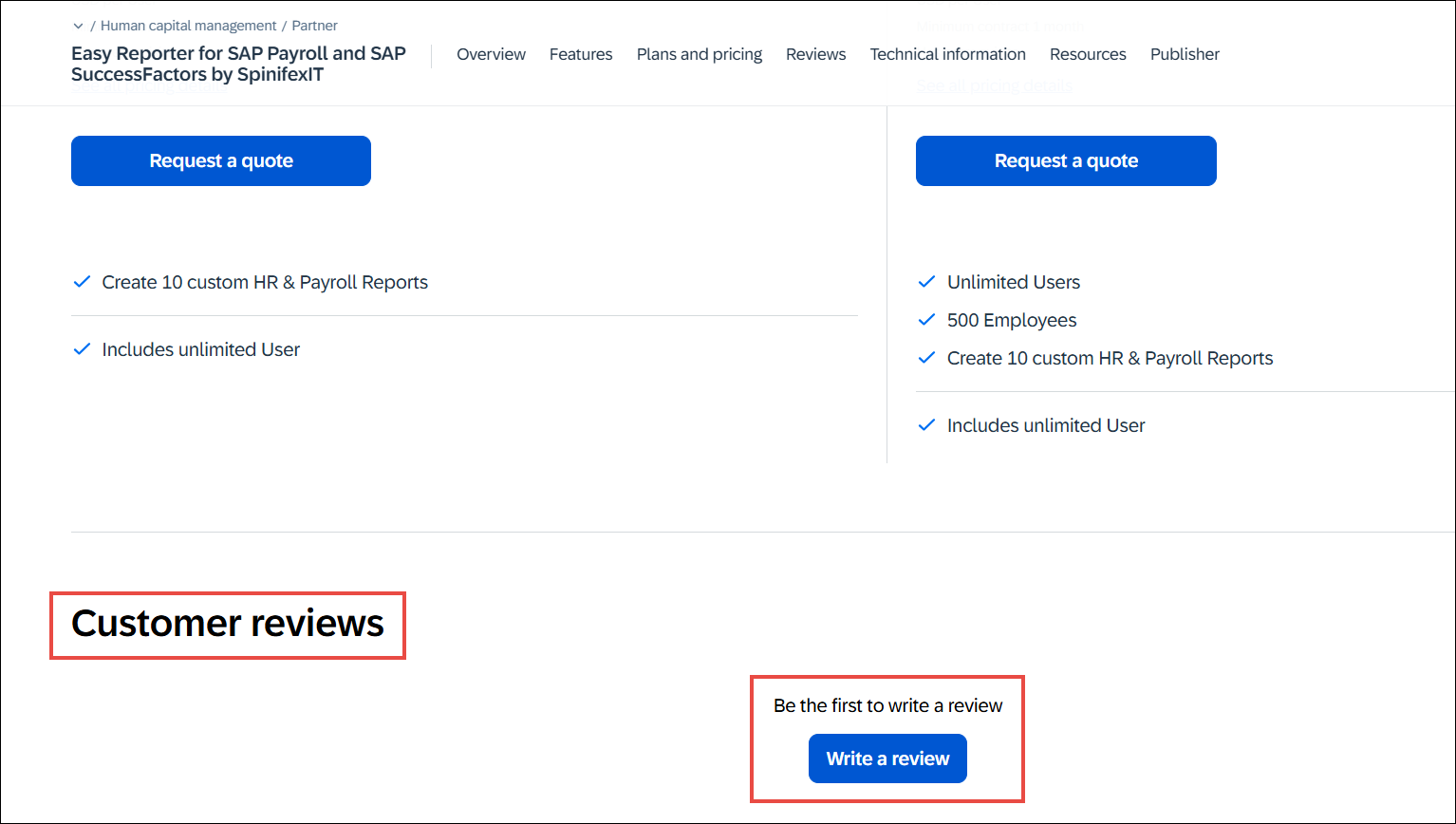Open the Plans and pricing tab
1456x824 pixels.
tap(700, 54)
